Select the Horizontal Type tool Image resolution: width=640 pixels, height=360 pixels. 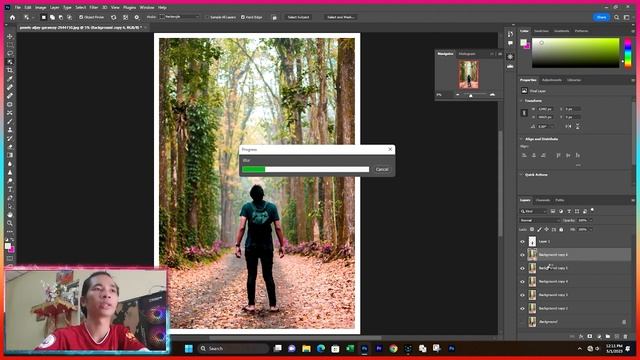point(10,189)
